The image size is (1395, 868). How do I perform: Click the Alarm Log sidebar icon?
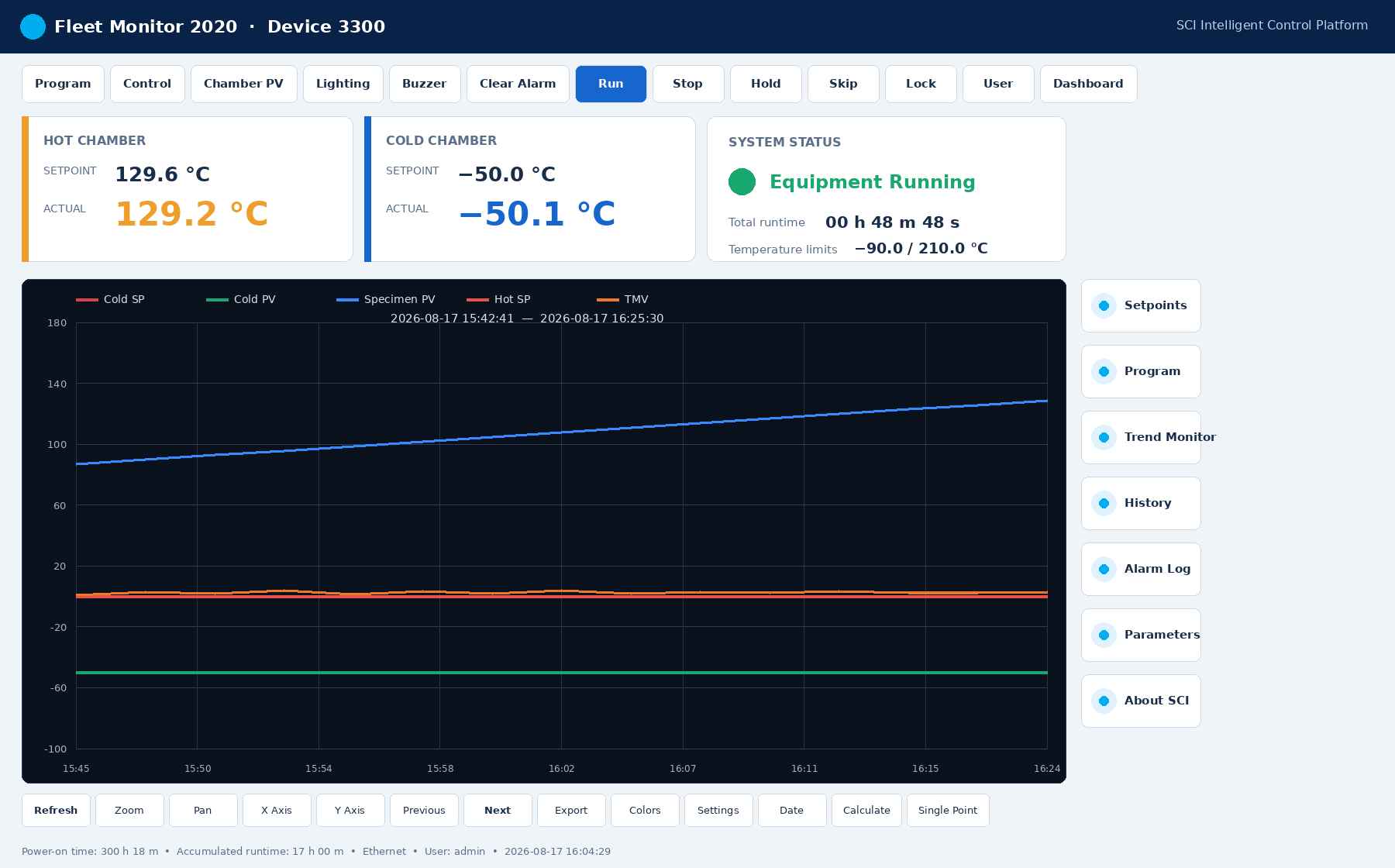[x=1104, y=570]
